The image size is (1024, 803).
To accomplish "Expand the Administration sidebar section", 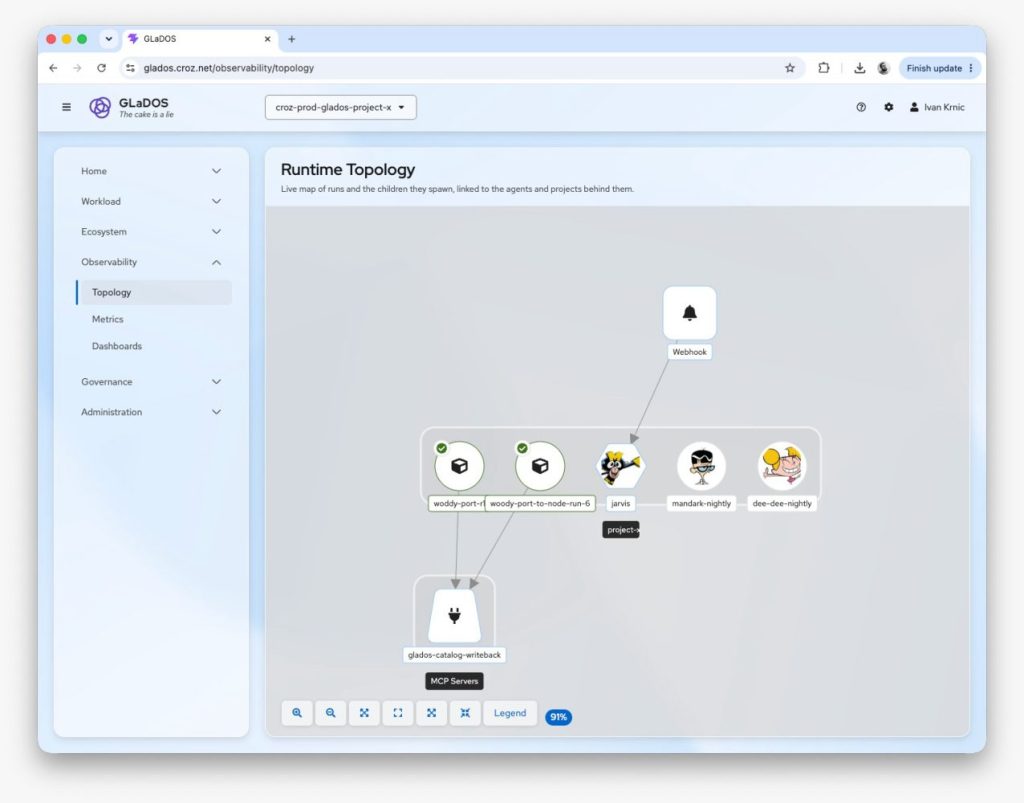I will coord(151,412).
